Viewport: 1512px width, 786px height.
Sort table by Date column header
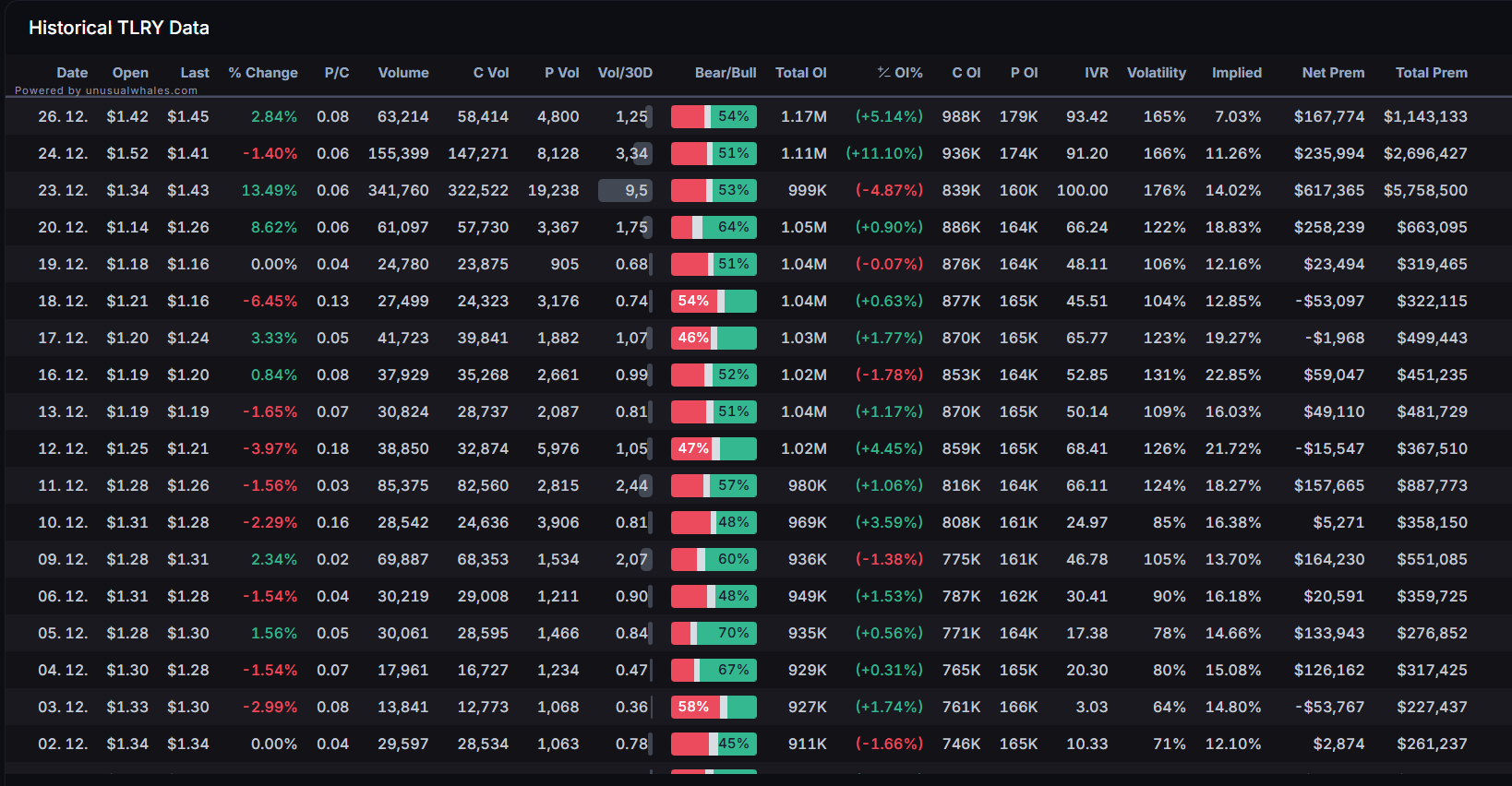click(72, 73)
